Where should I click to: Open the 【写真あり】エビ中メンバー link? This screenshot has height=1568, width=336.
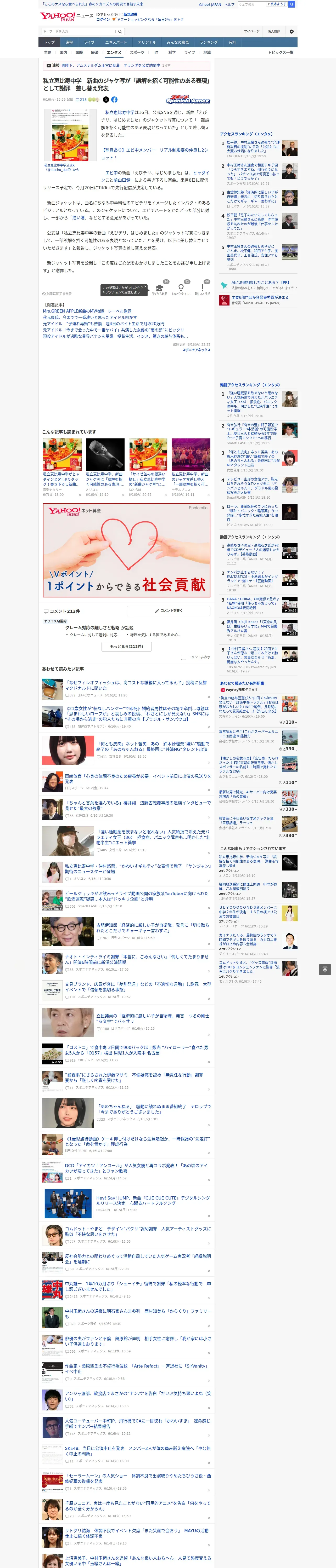point(154,153)
